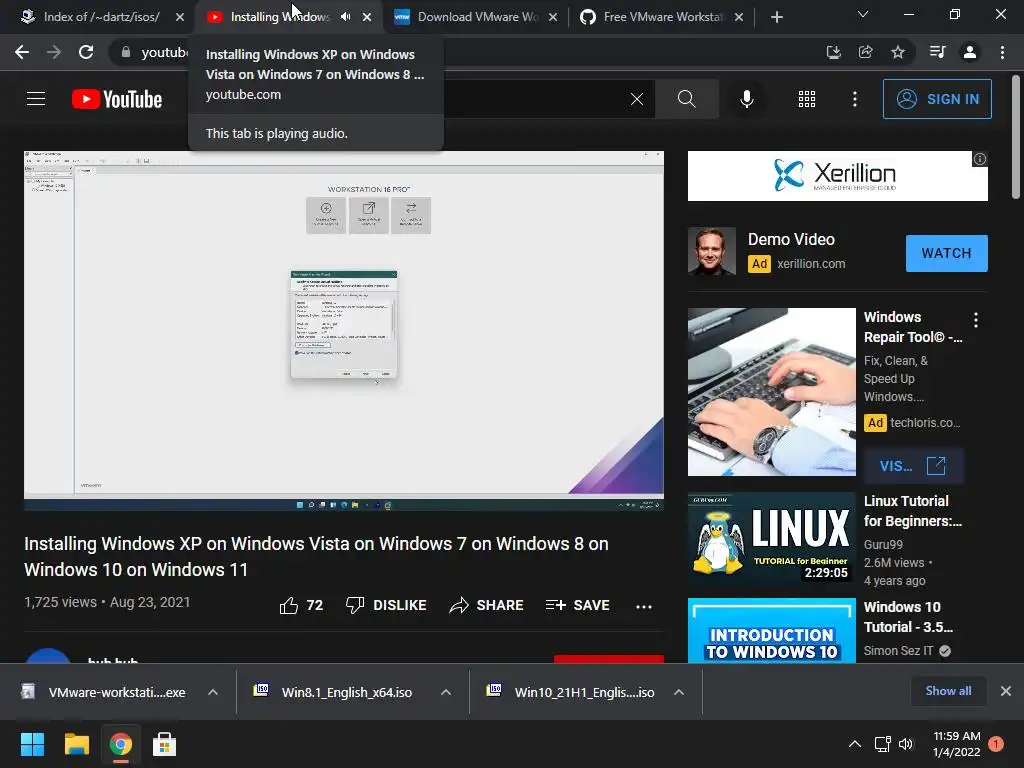Viewport: 1024px width, 768px height.
Task: Open the YouTube hamburger guide menu
Action: 36,99
